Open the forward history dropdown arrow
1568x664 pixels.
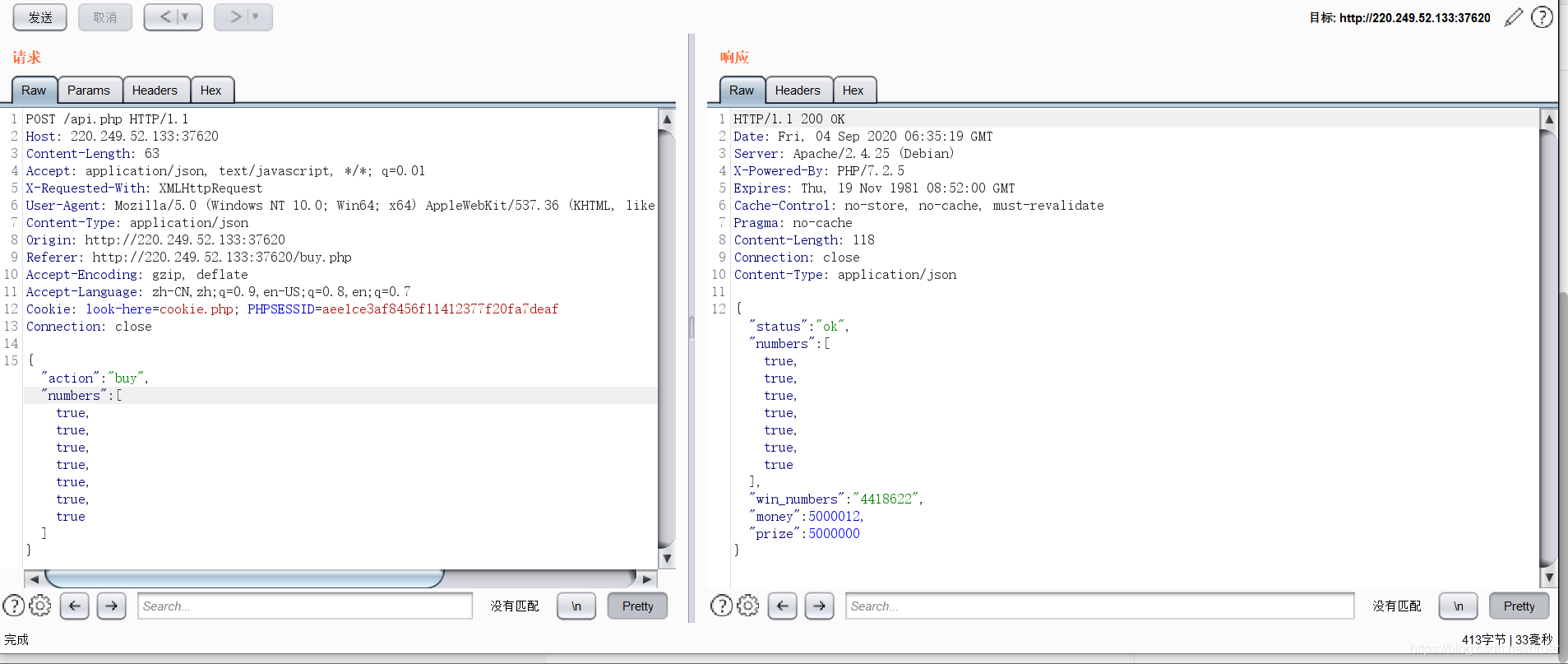click(x=256, y=17)
